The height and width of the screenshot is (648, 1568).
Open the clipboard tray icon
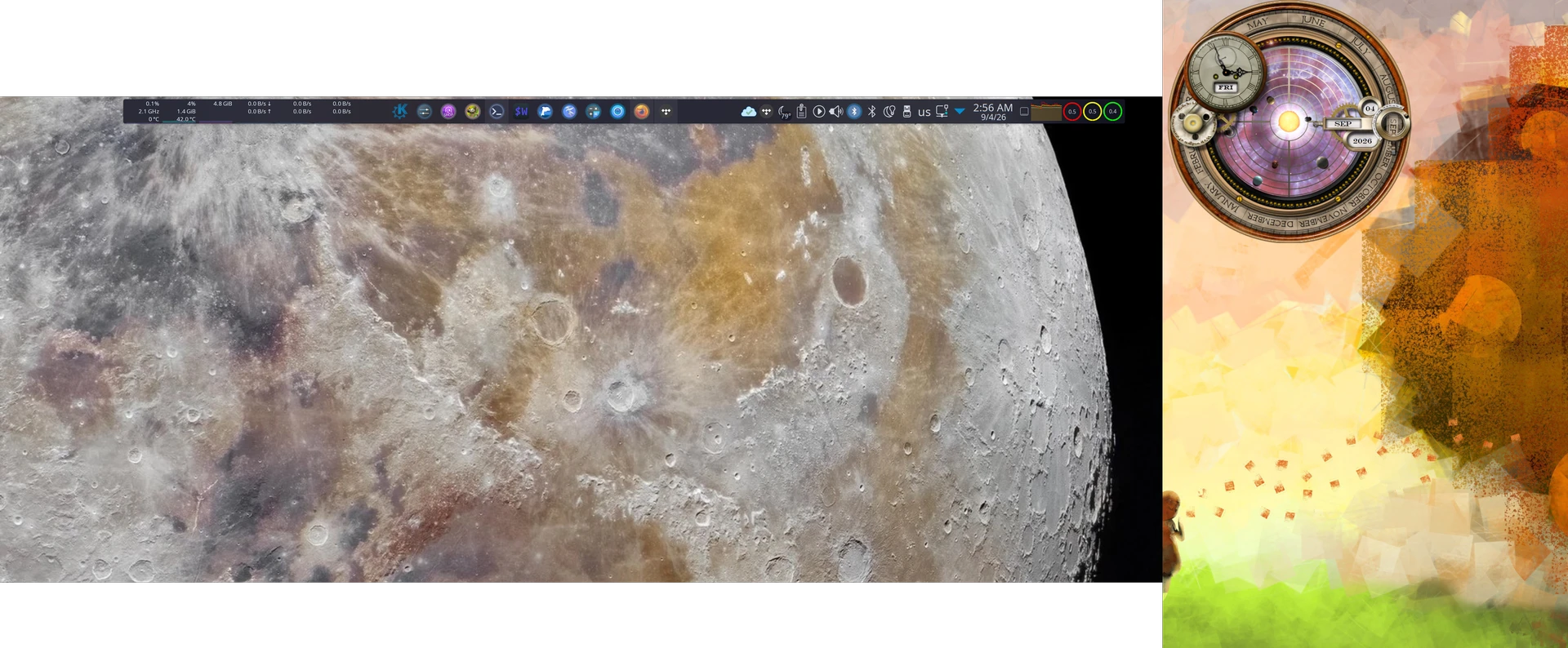tap(802, 112)
